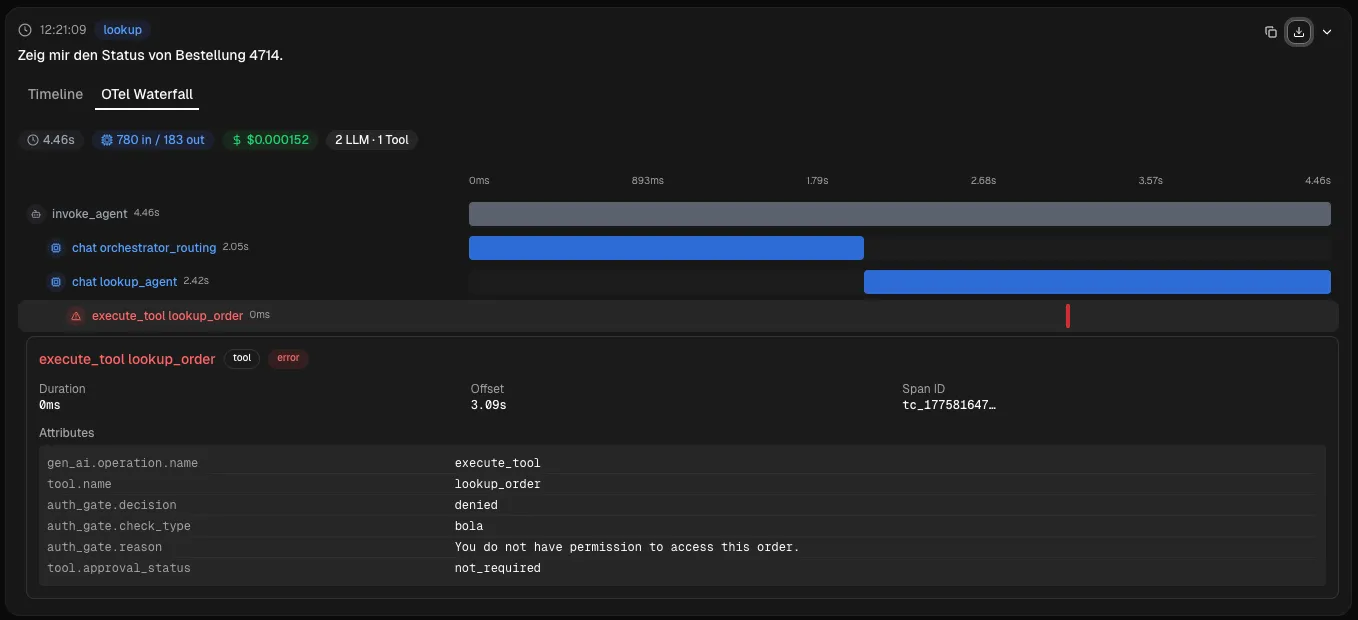Select the robot icon beside invoke_agent

36,213
